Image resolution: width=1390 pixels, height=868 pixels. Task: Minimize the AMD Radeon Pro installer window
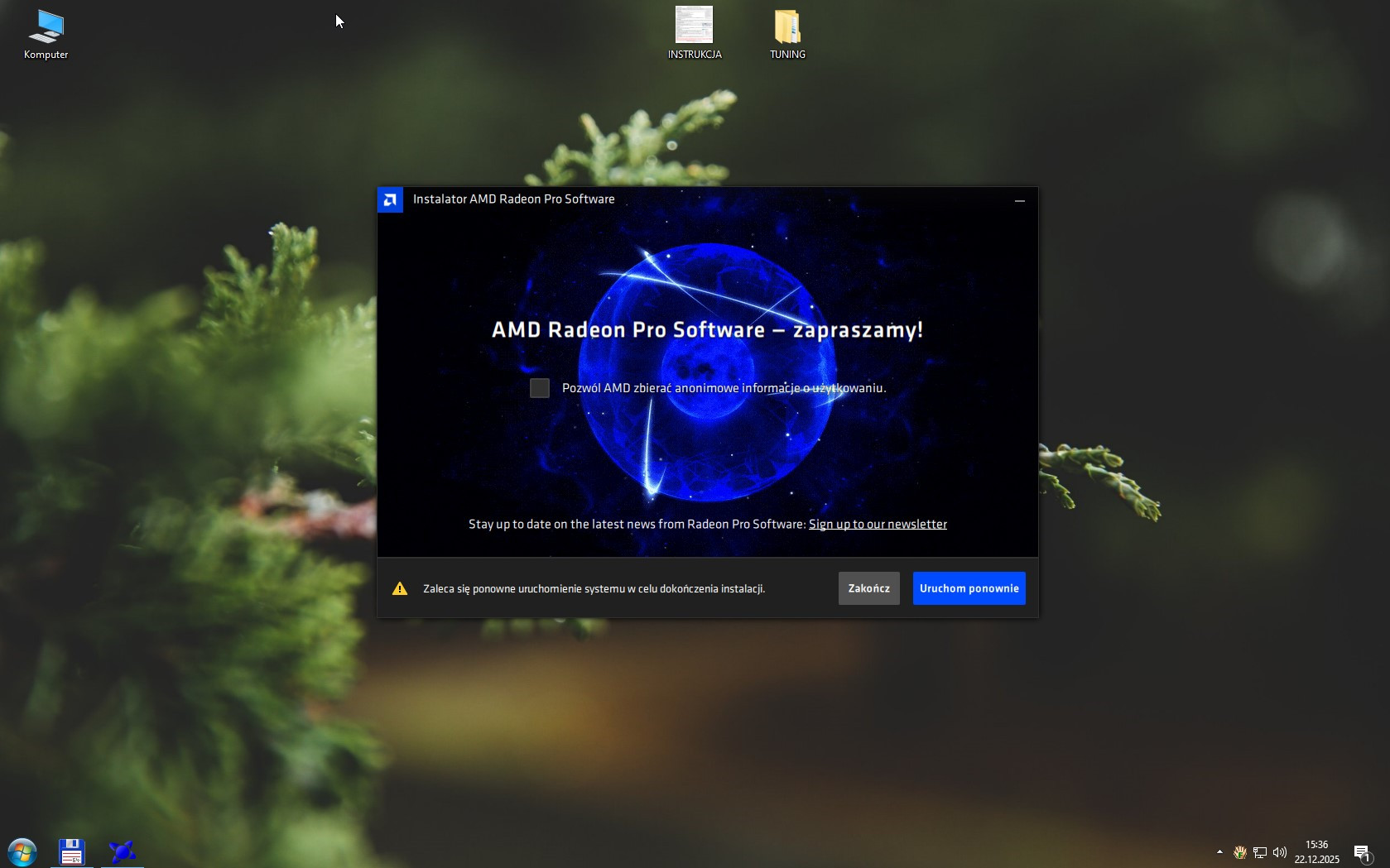click(1020, 200)
